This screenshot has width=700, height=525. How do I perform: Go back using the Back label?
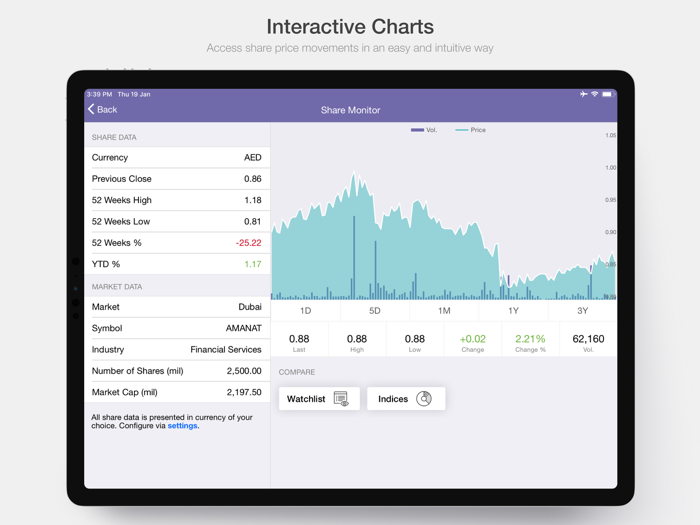click(107, 109)
